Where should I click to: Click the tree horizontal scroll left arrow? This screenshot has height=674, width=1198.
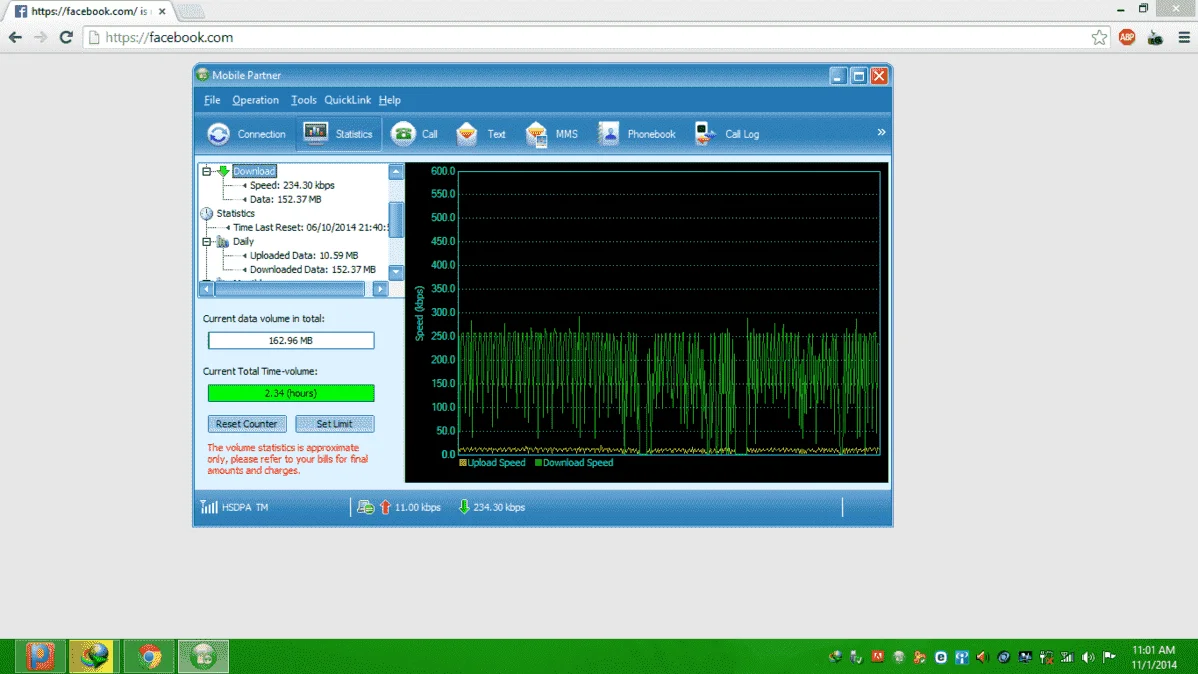[x=206, y=289]
